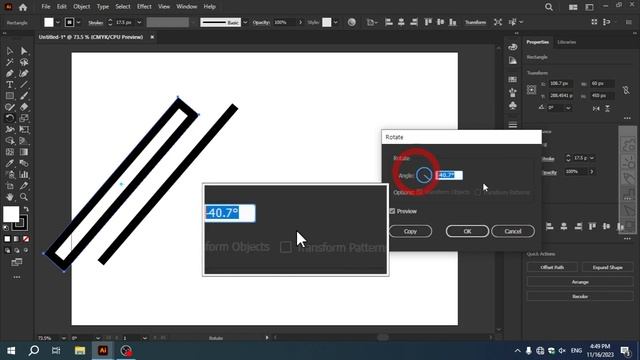Select the Magic Wand tool
This screenshot has height=360, width=640.
point(9,62)
